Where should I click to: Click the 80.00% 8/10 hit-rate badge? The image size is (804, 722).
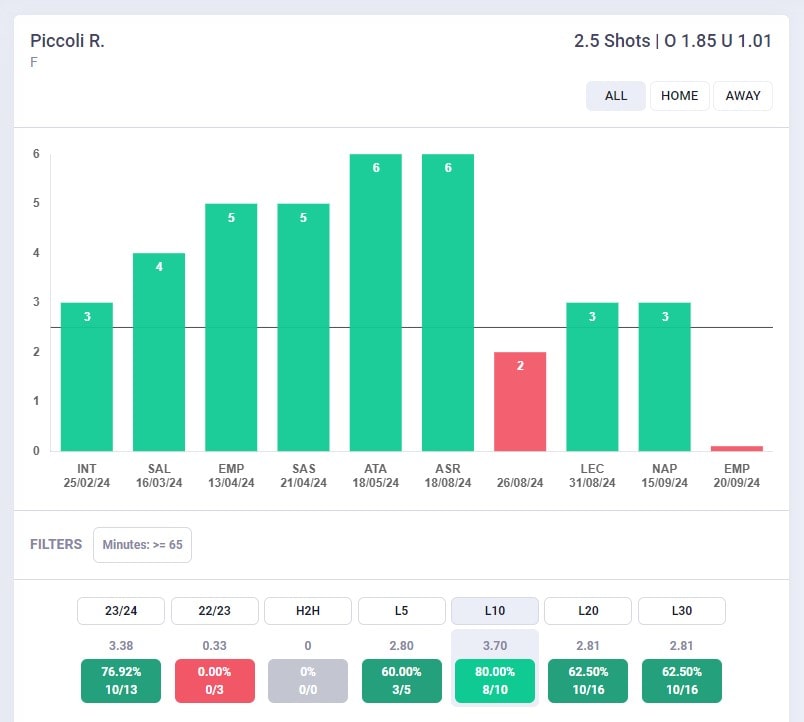click(495, 680)
